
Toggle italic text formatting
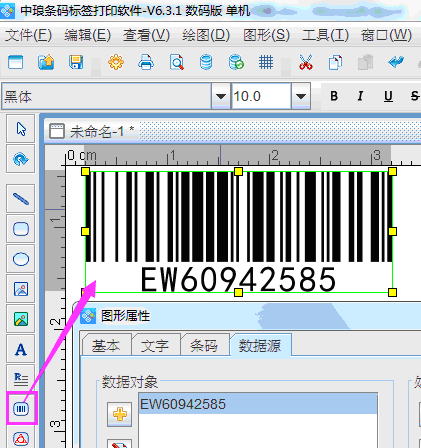[x=360, y=96]
